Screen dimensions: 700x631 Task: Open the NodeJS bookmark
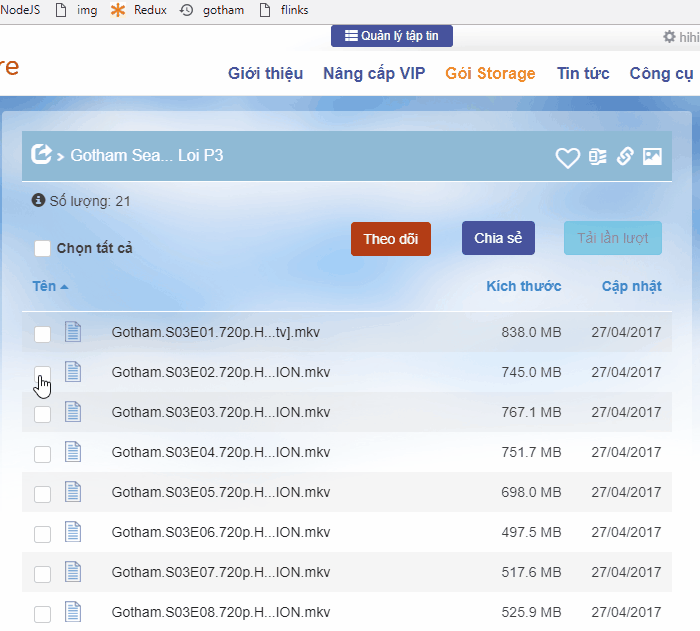(x=20, y=10)
